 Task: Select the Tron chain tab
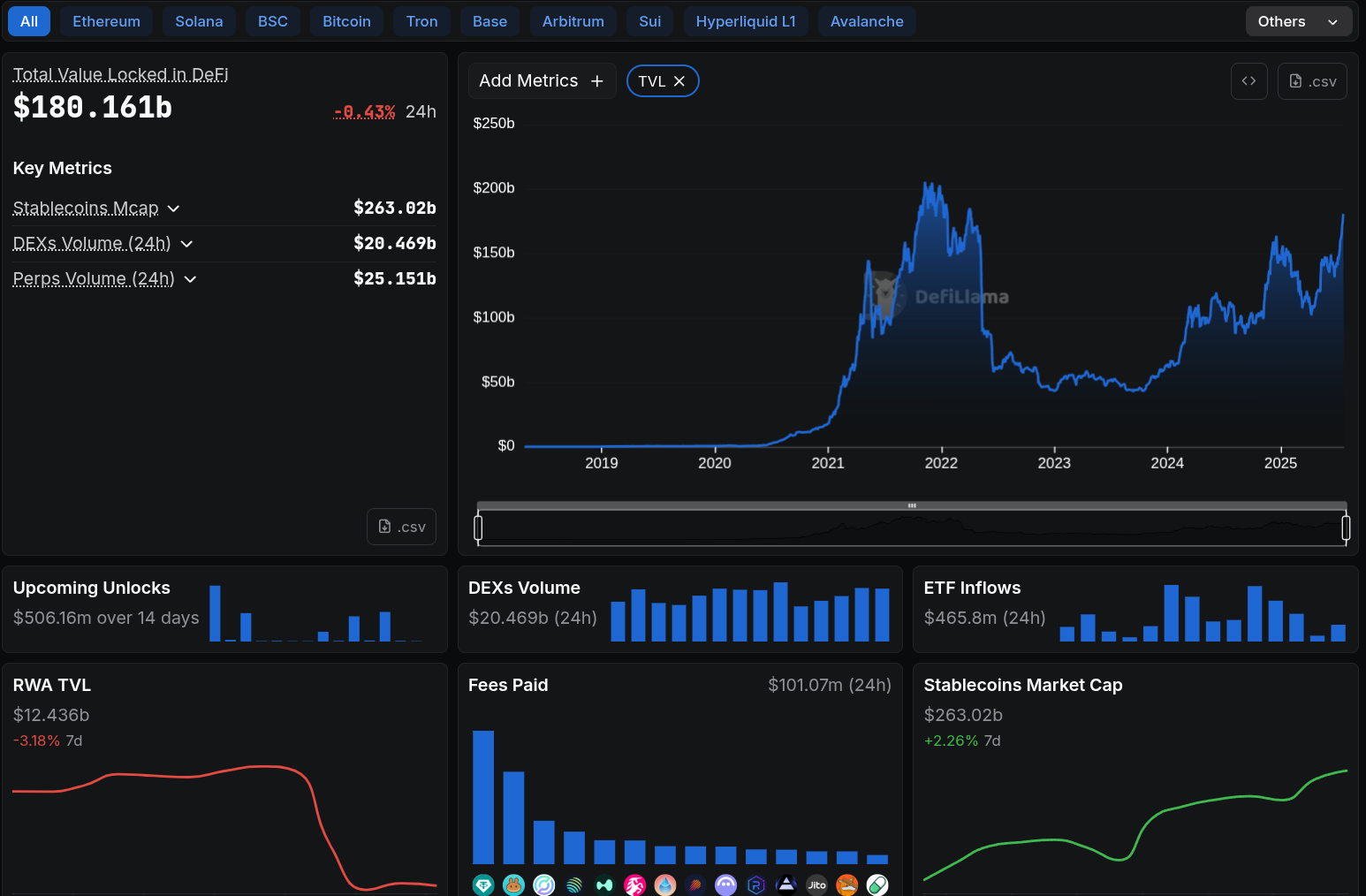(x=421, y=21)
